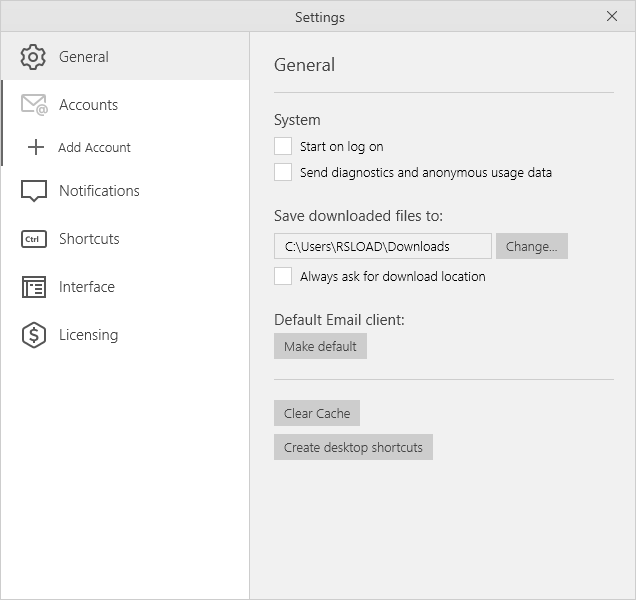Image resolution: width=636 pixels, height=600 pixels.
Task: Click the Shortcuts Ctrl key icon
Action: (34, 239)
